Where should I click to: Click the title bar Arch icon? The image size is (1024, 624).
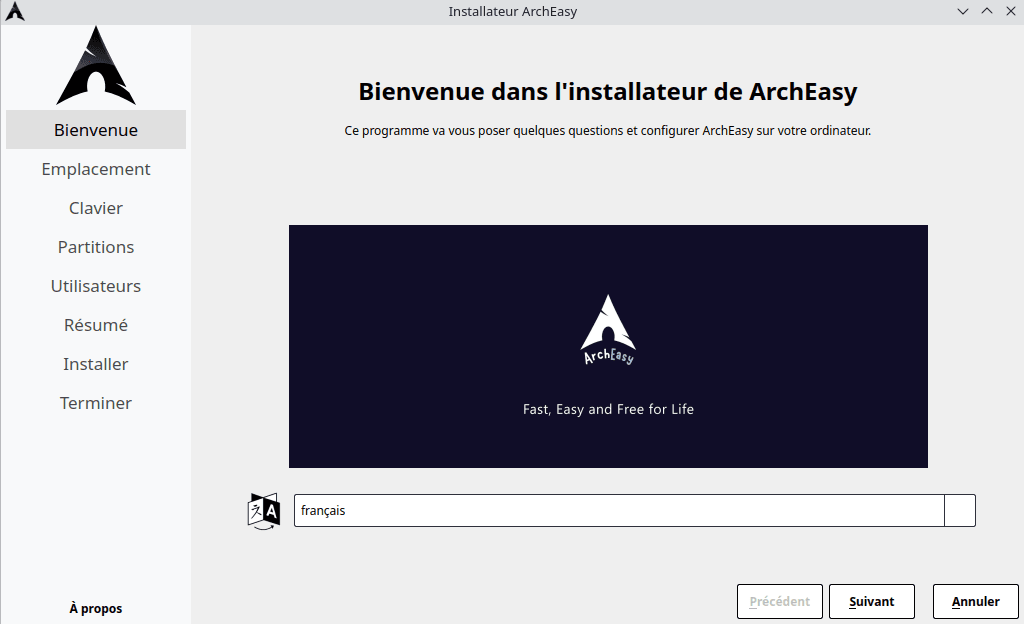(x=15, y=12)
